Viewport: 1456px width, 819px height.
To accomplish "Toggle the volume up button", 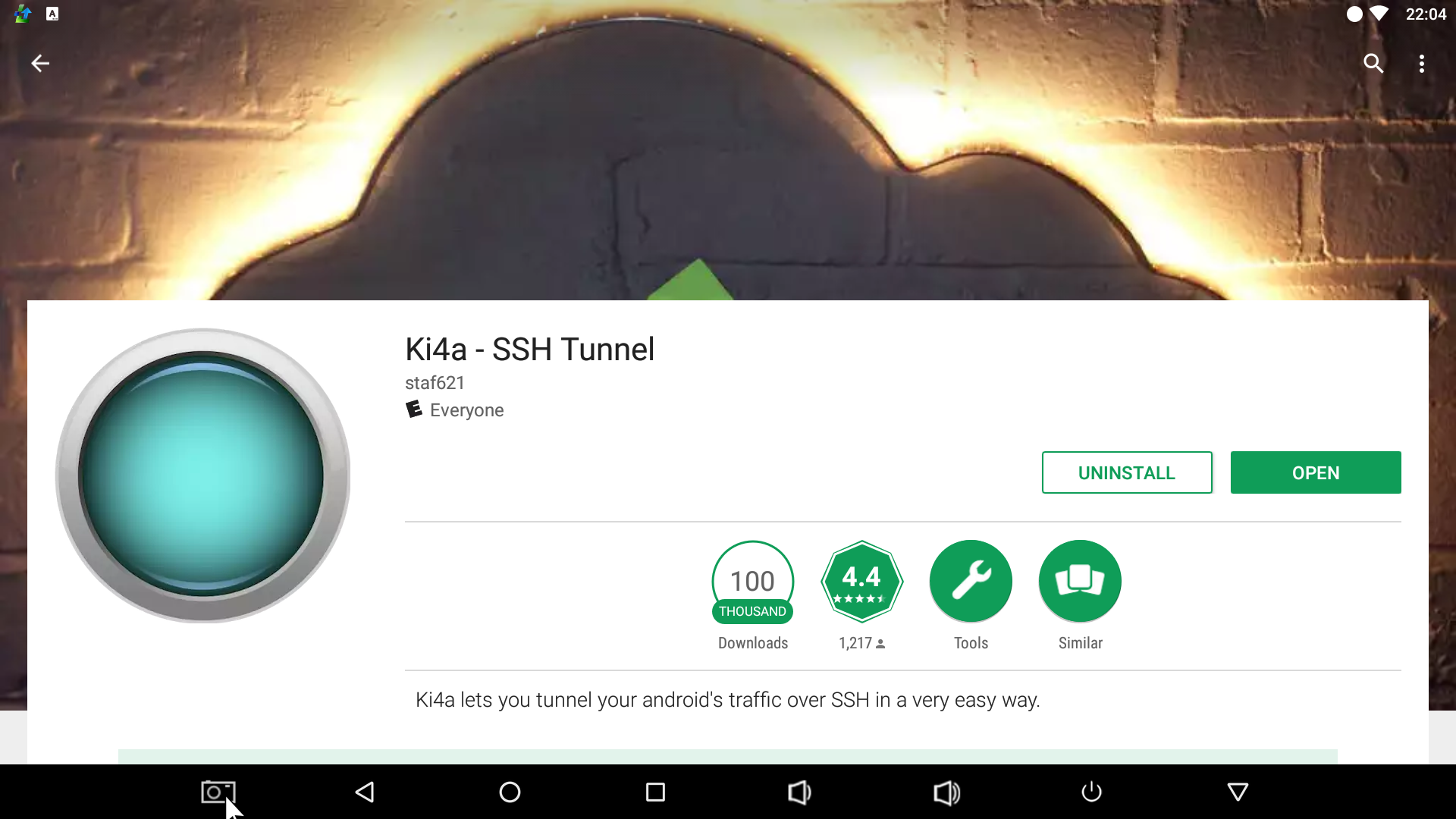I will tap(946, 791).
